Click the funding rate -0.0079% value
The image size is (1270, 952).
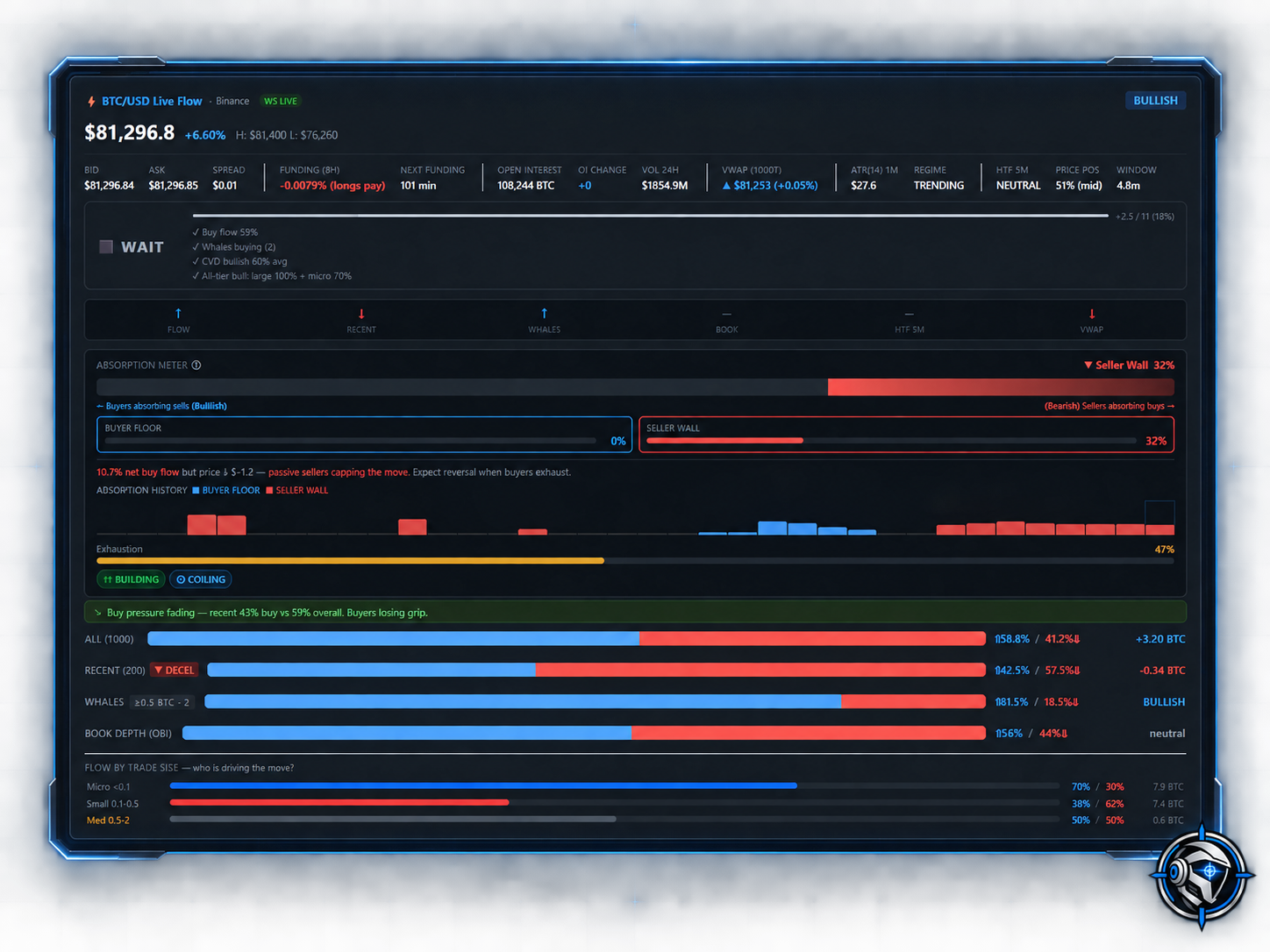pos(332,186)
